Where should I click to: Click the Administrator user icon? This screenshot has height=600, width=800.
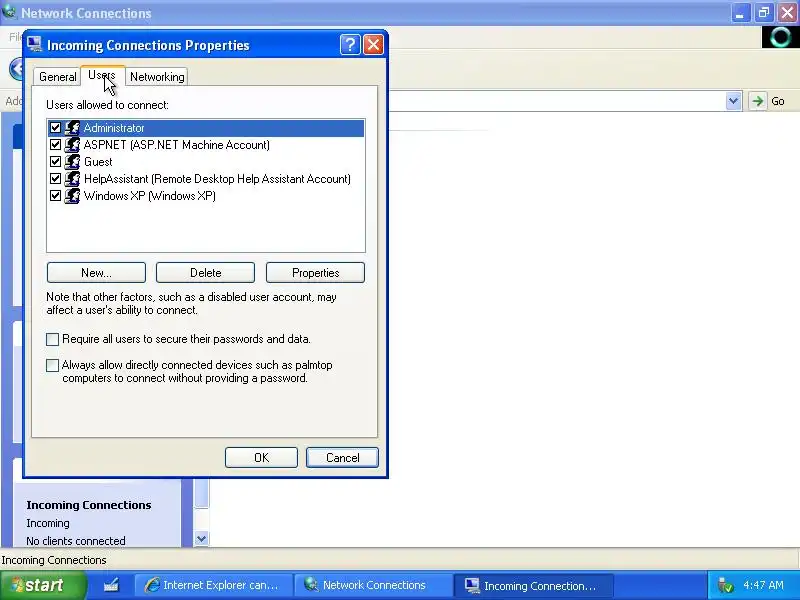tap(72, 128)
